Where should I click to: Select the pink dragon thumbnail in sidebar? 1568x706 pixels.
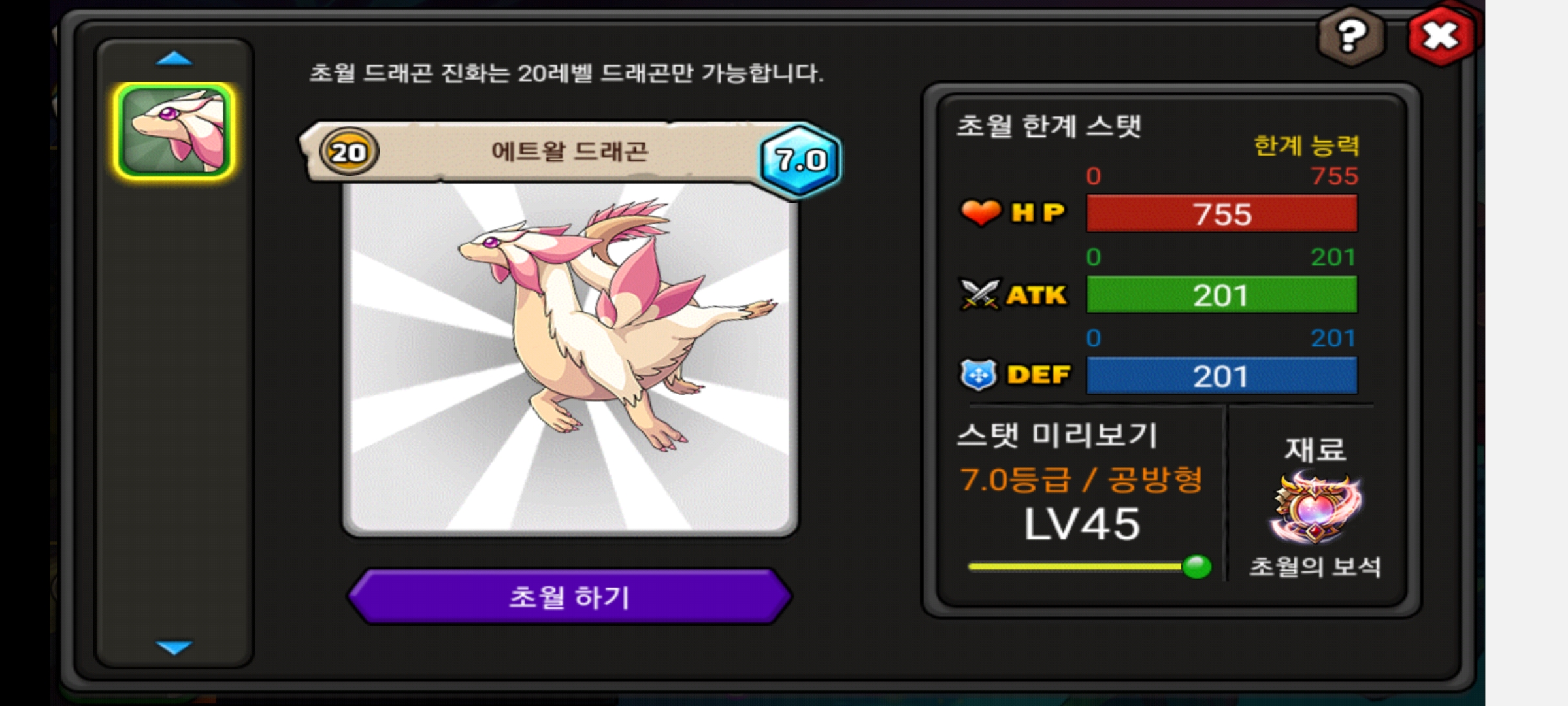click(x=174, y=131)
